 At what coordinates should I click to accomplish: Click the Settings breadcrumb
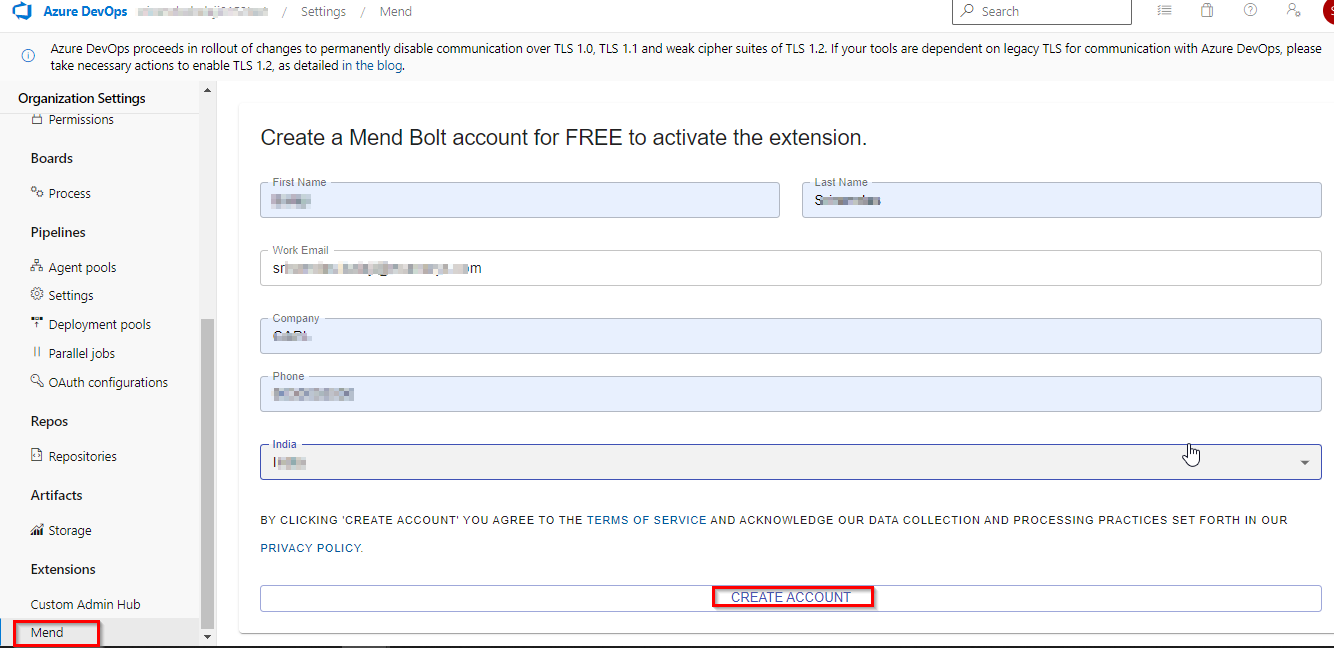(323, 12)
